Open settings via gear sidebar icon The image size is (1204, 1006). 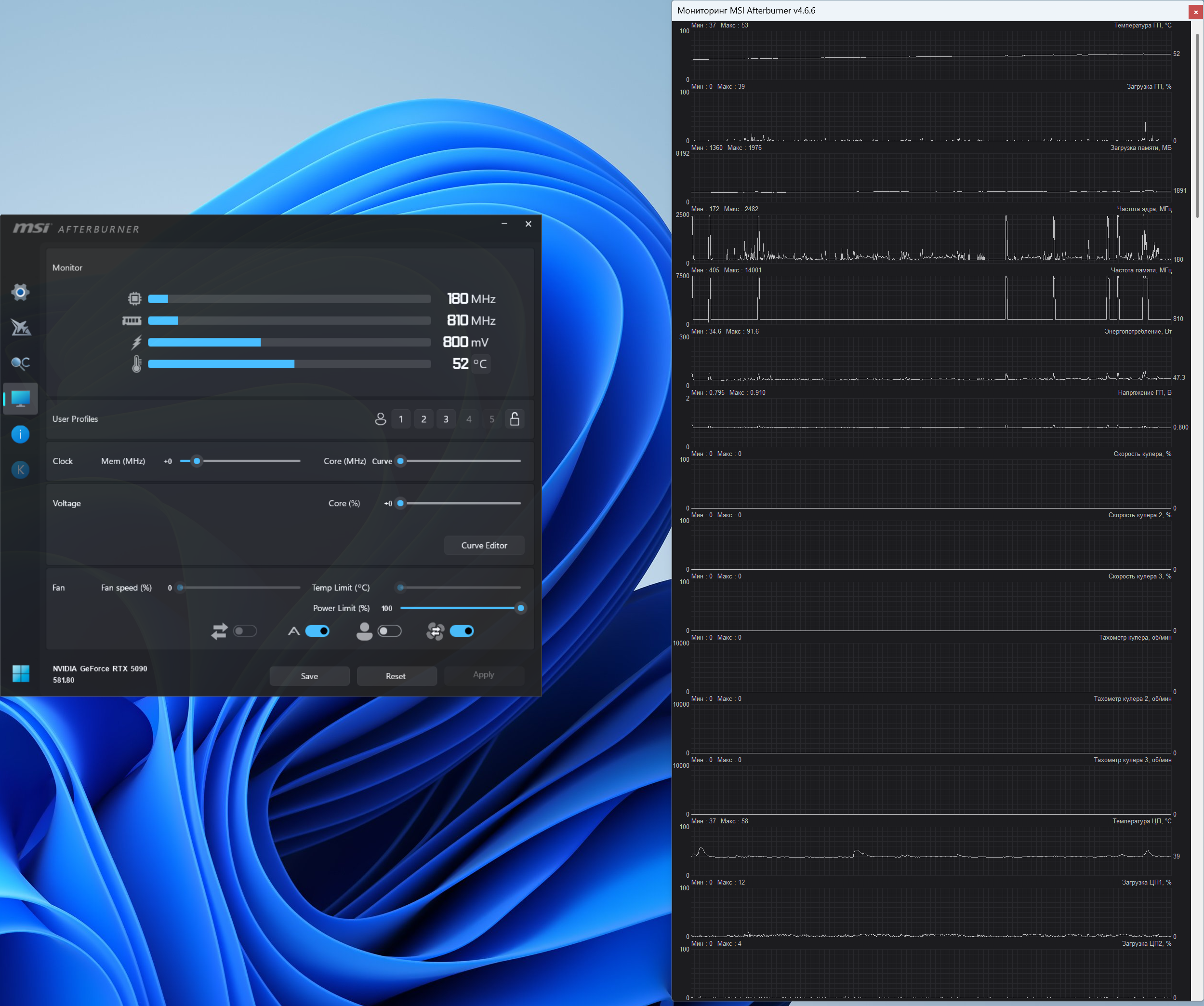tap(20, 293)
